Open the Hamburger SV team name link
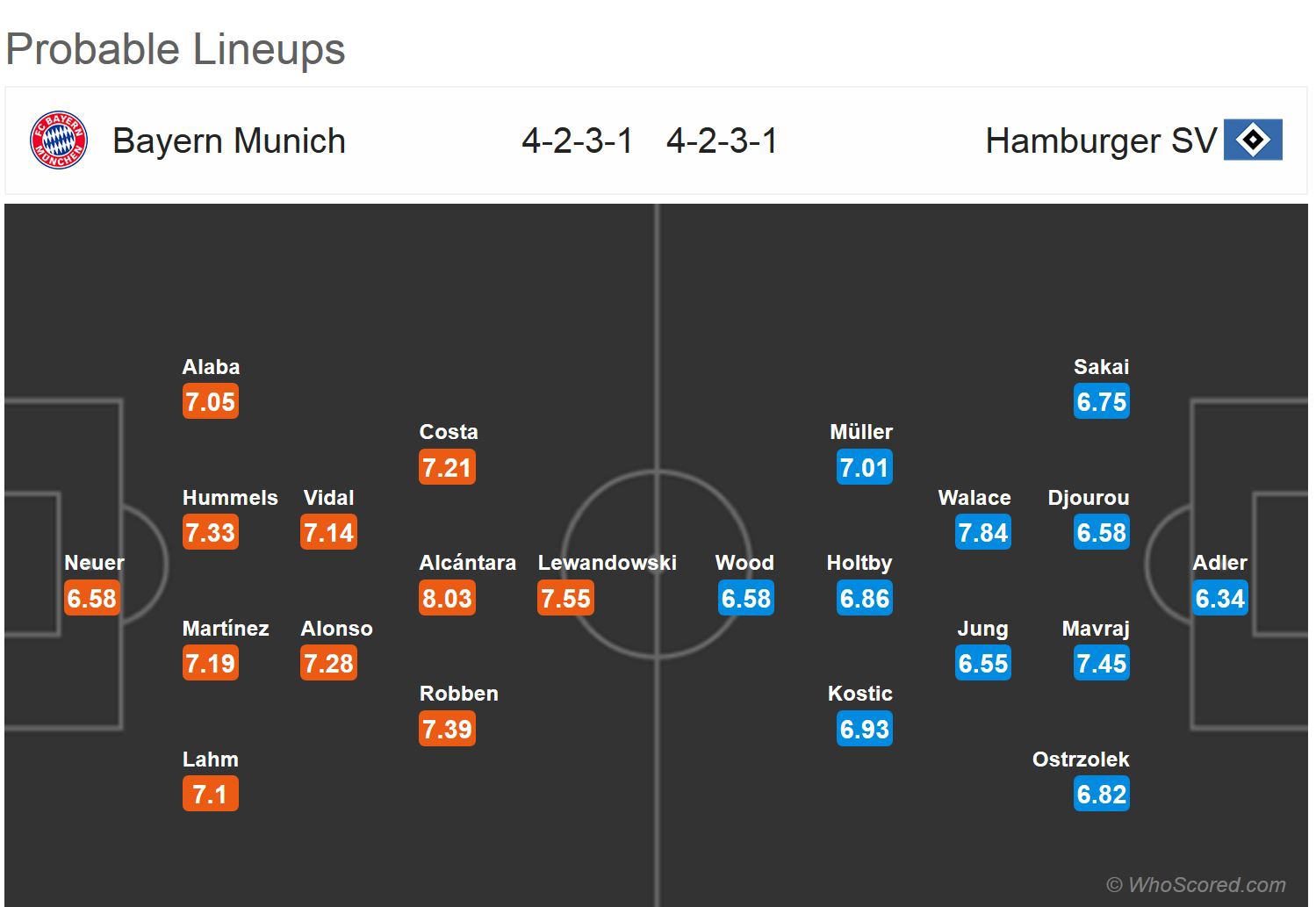1316x907 pixels. point(1101,140)
